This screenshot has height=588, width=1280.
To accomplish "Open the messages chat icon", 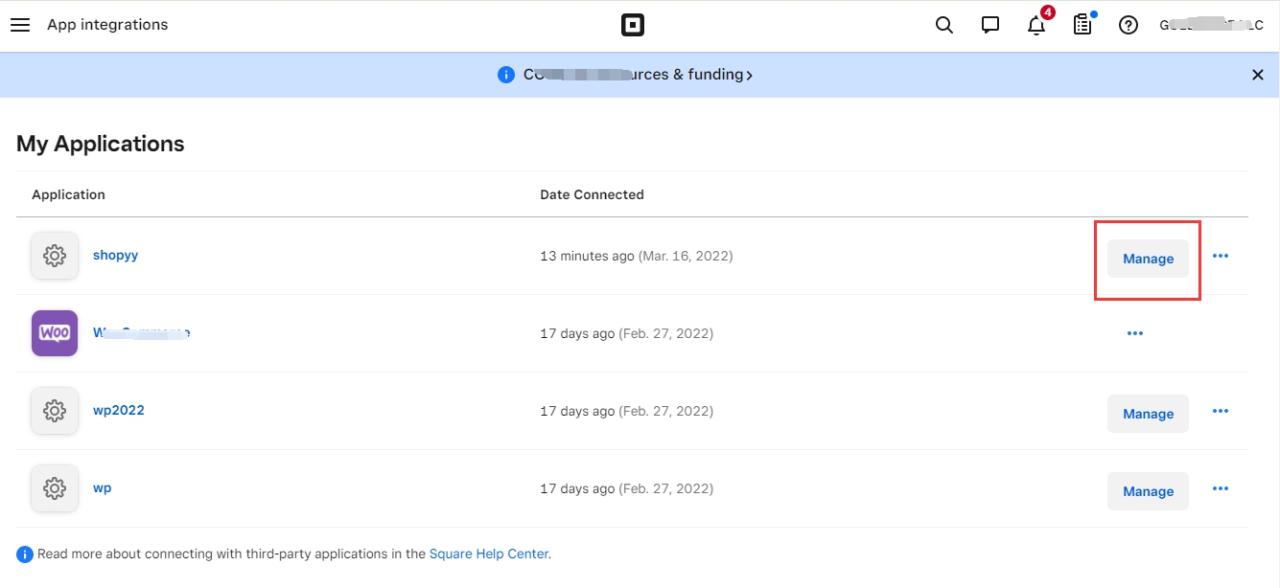I will pyautogui.click(x=990, y=25).
